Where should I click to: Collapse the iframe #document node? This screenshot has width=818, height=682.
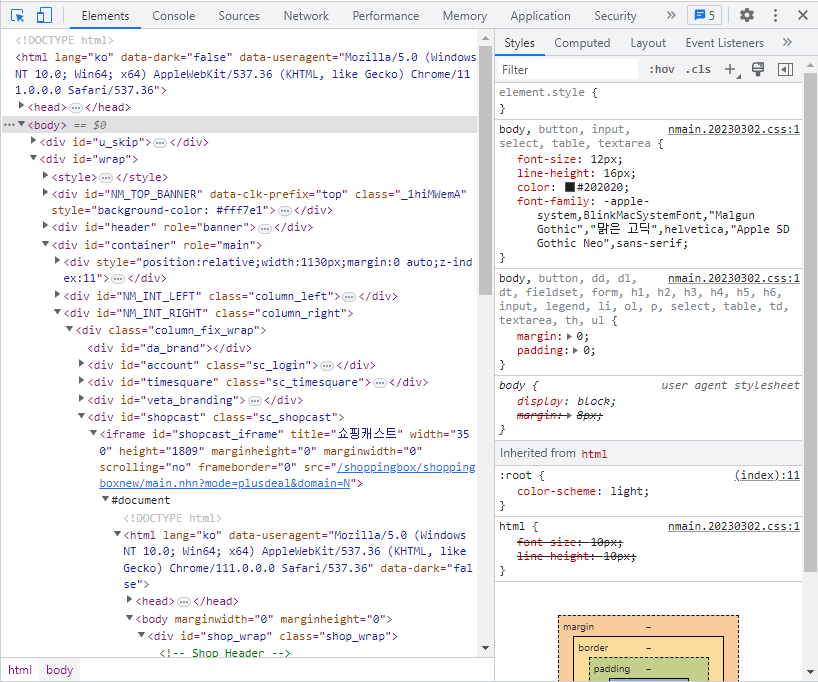[x=105, y=499]
